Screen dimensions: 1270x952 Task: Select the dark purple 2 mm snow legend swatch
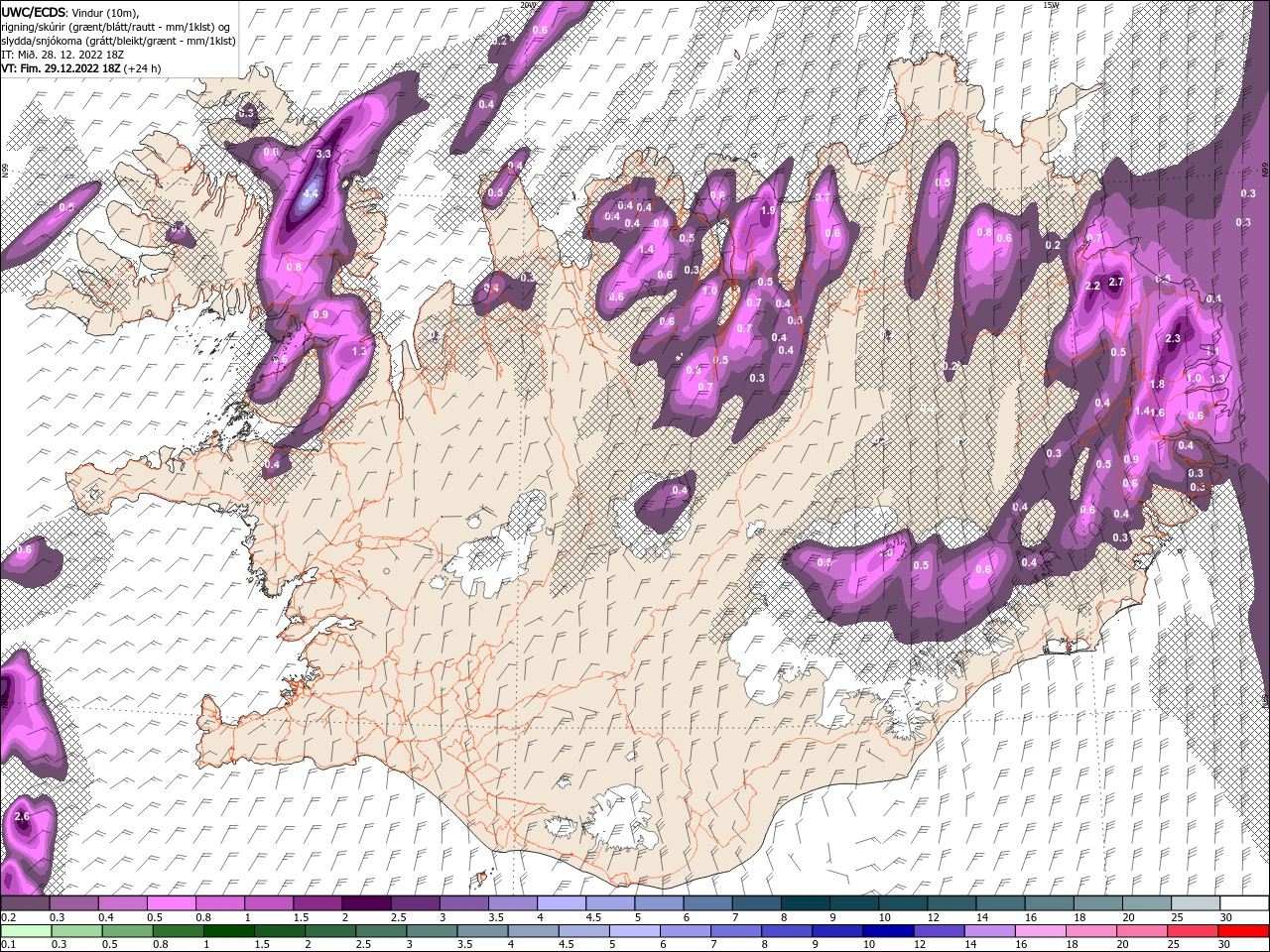(x=365, y=903)
